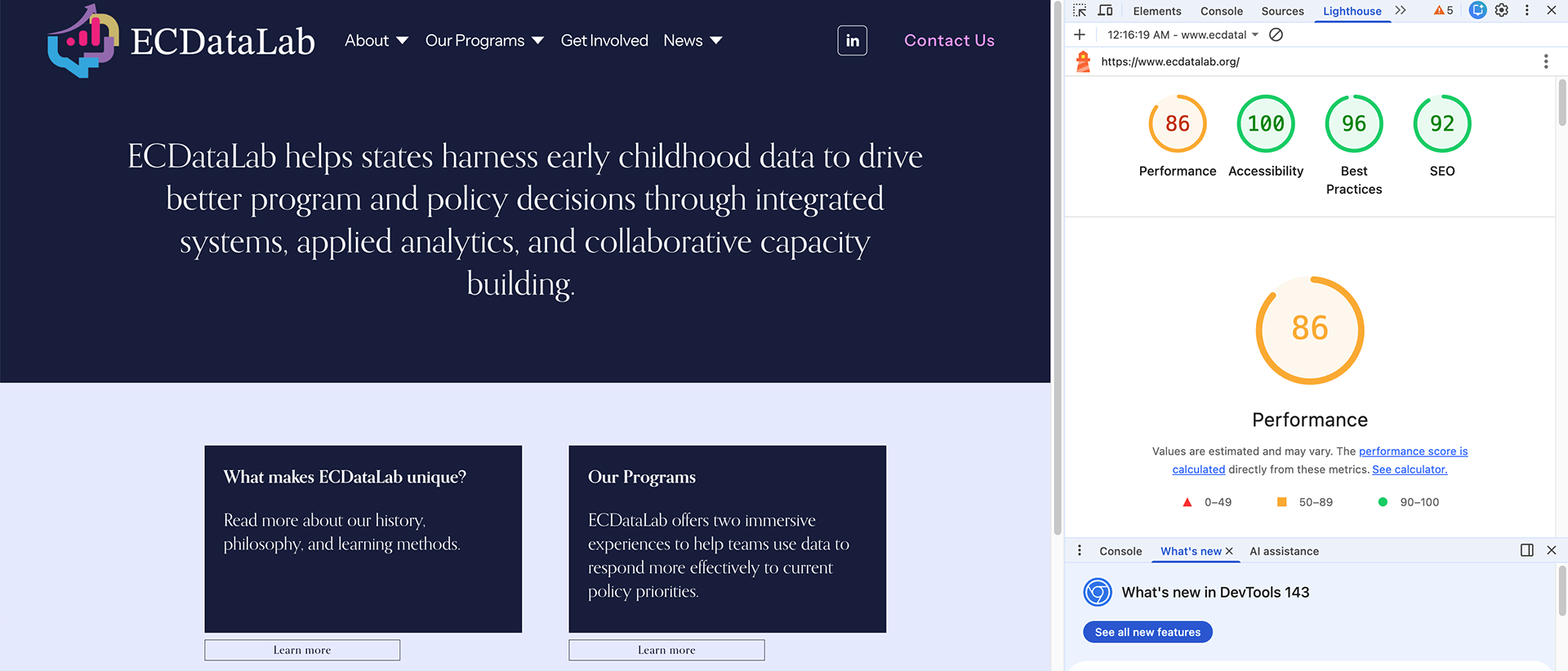Click the orange 50–89 legend square
This screenshot has width=1568, height=671.
tap(1281, 502)
